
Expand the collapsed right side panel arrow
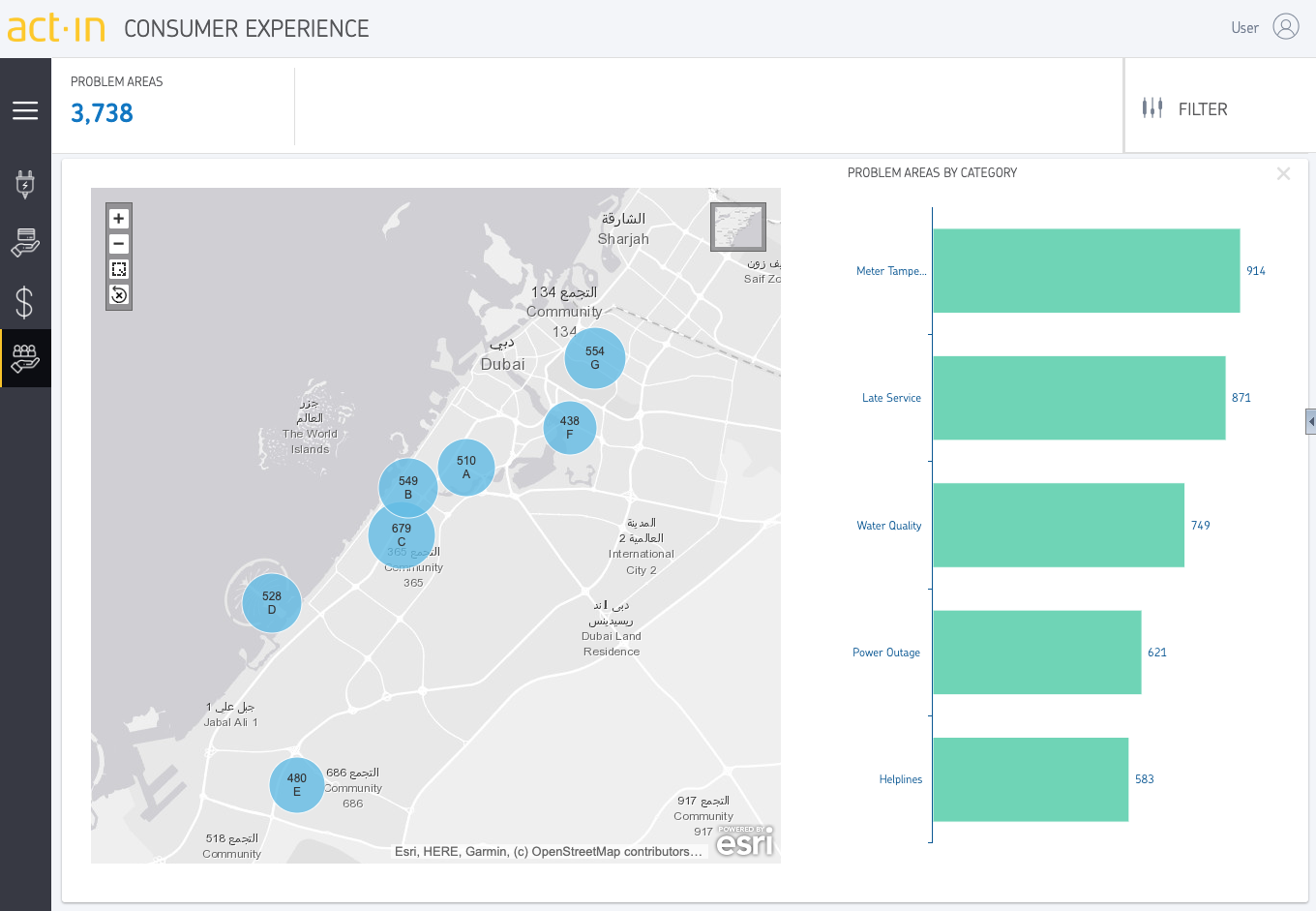pyautogui.click(x=1310, y=422)
